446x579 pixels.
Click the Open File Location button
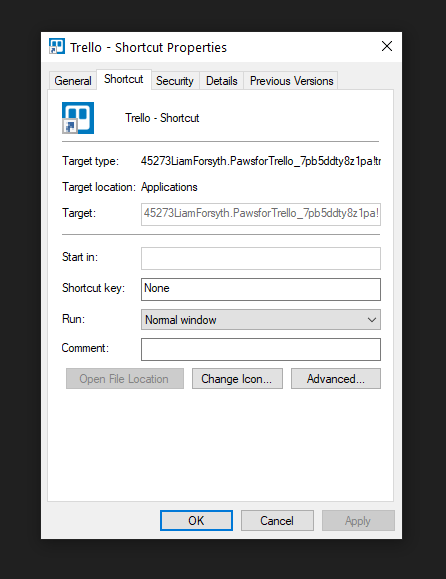[x=125, y=378]
